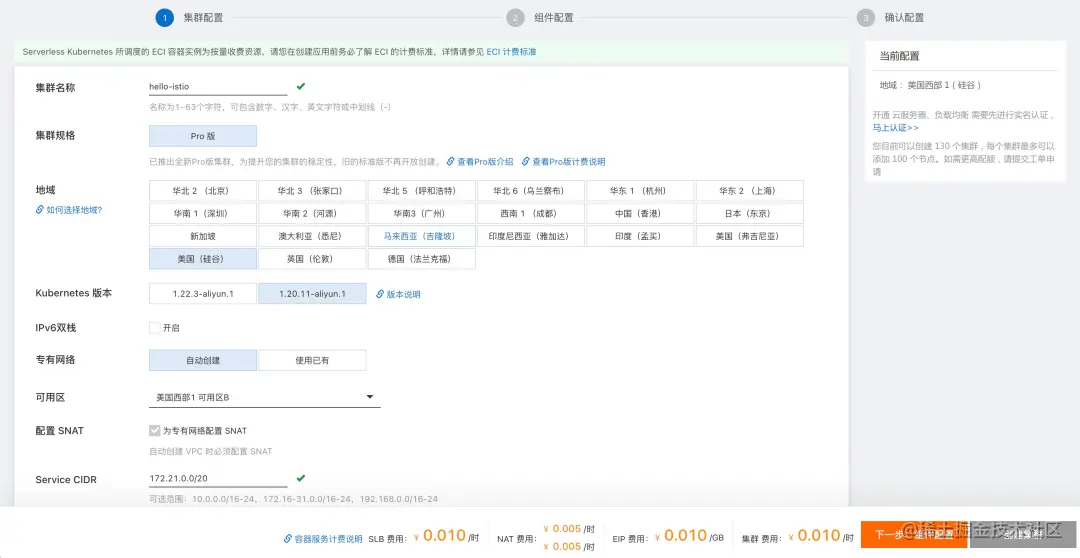
Task: Select region 日本 (东京)
Action: coord(749,214)
